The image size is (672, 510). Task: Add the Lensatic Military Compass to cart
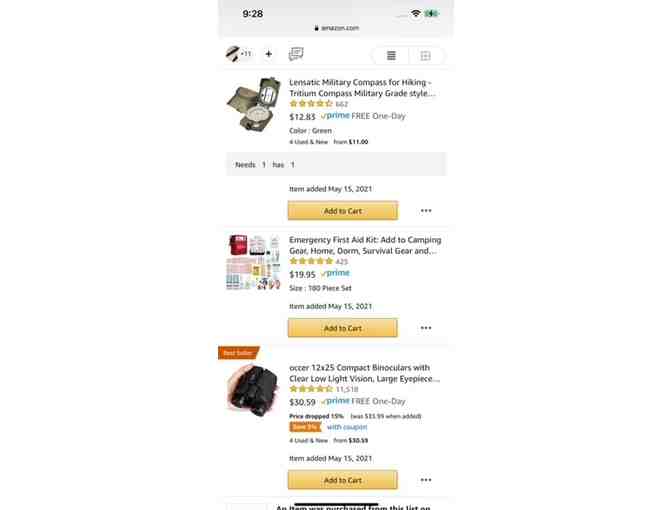[343, 211]
